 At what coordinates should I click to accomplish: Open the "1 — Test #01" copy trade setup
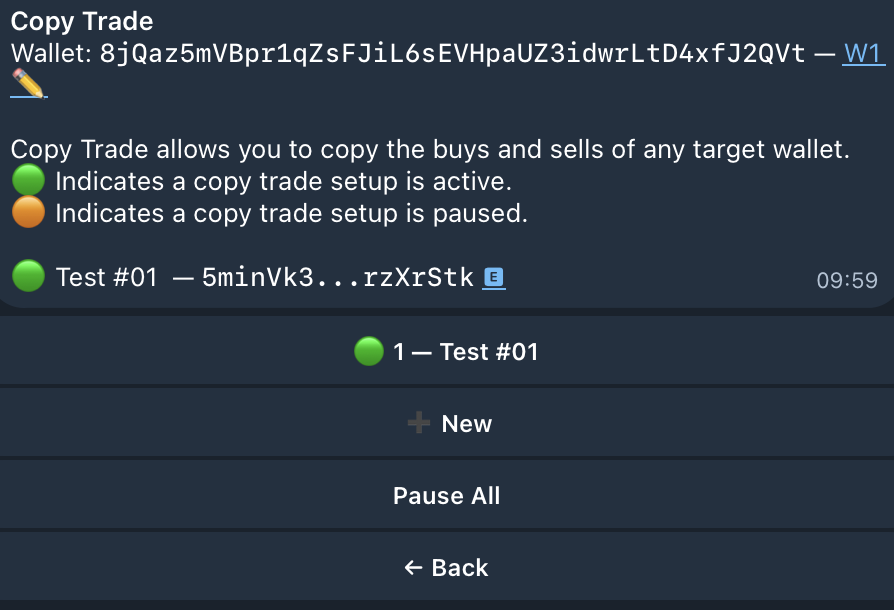(447, 352)
